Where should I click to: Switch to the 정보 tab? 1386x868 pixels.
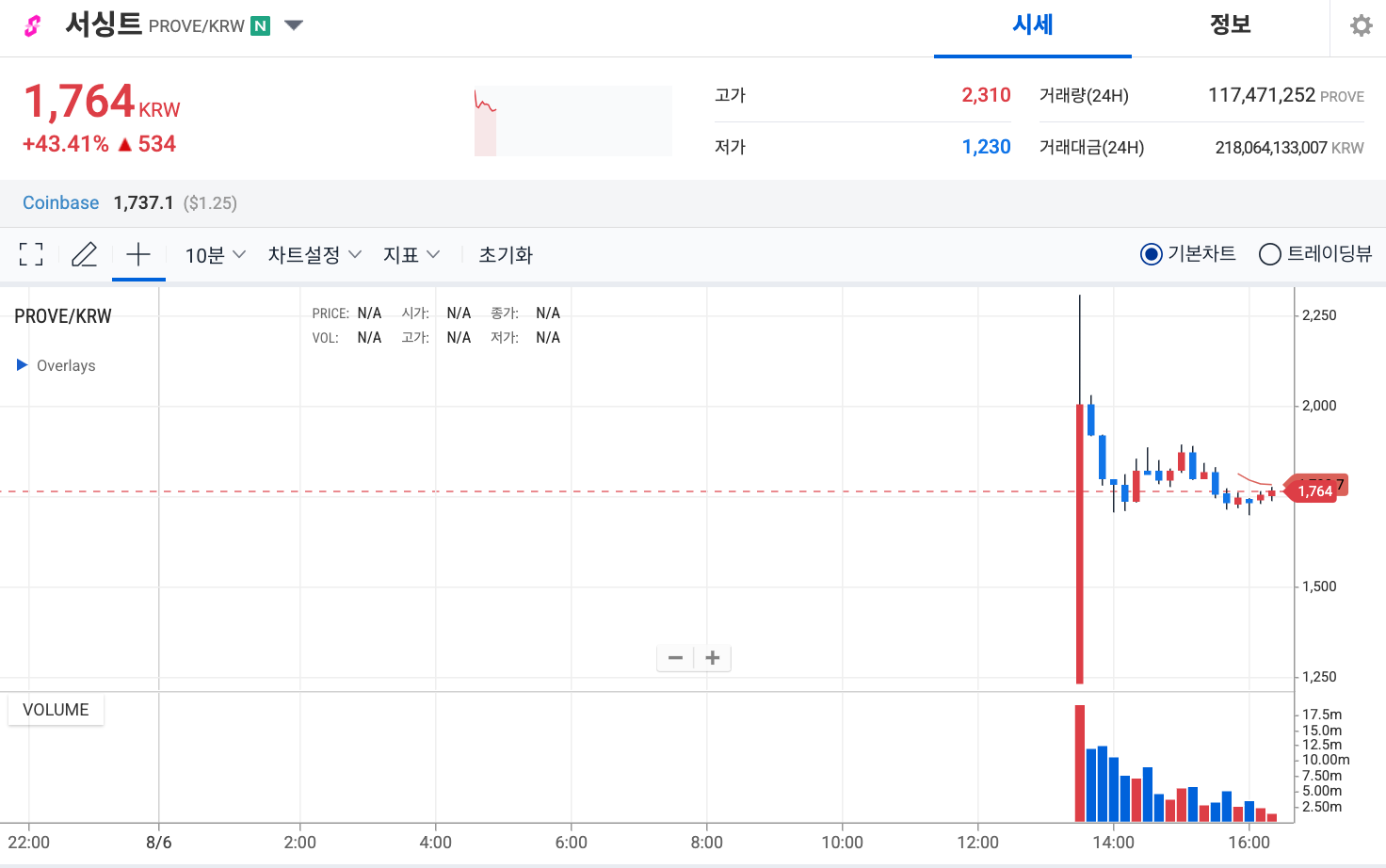[1230, 25]
